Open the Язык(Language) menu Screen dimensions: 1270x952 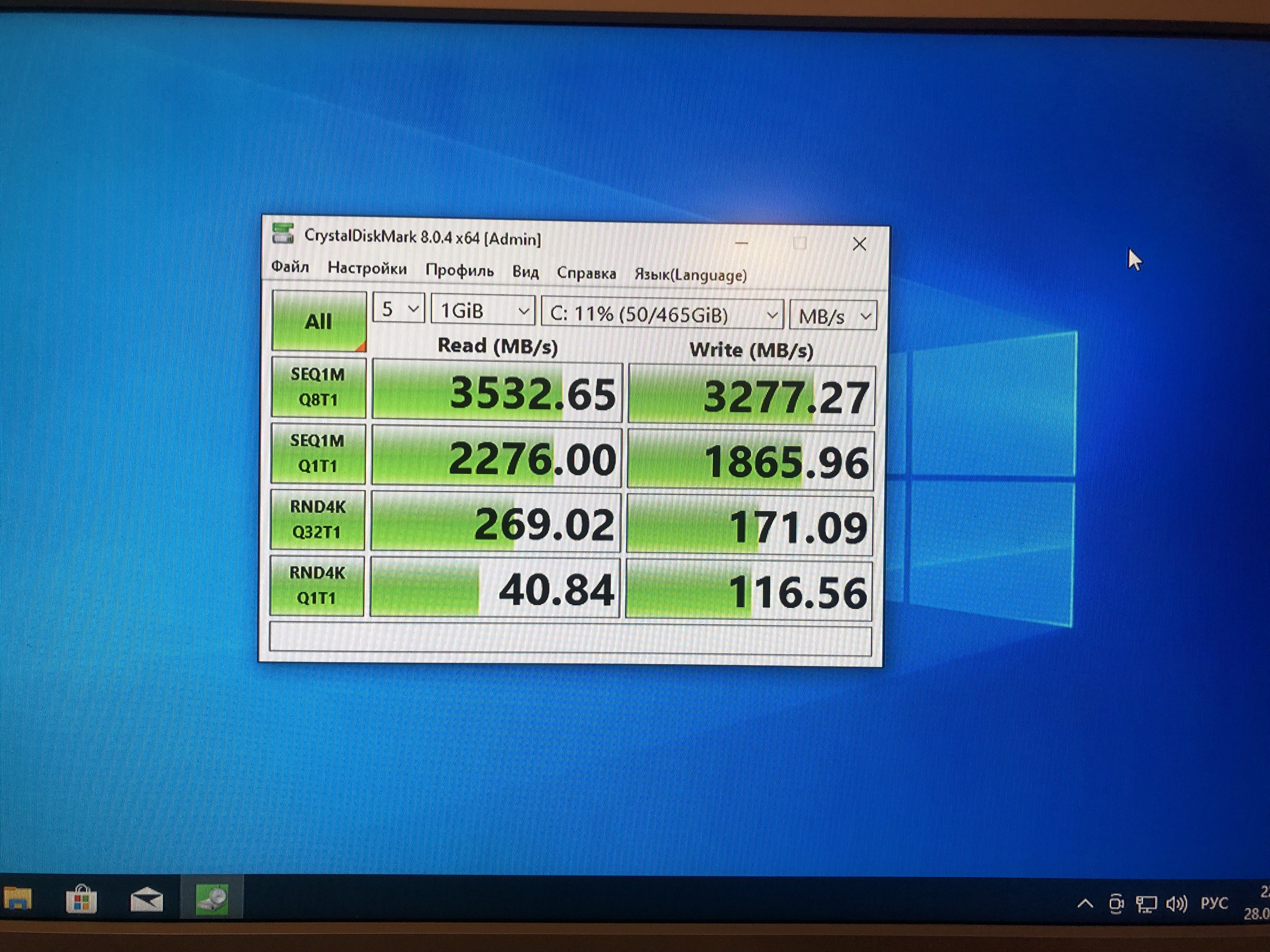coord(690,275)
